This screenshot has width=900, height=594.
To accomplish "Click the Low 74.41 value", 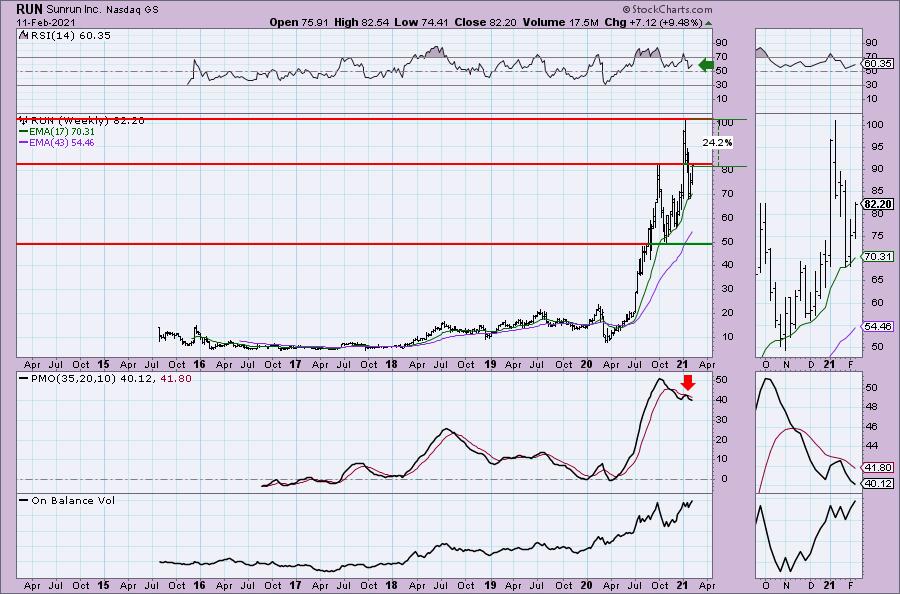I will click(421, 22).
